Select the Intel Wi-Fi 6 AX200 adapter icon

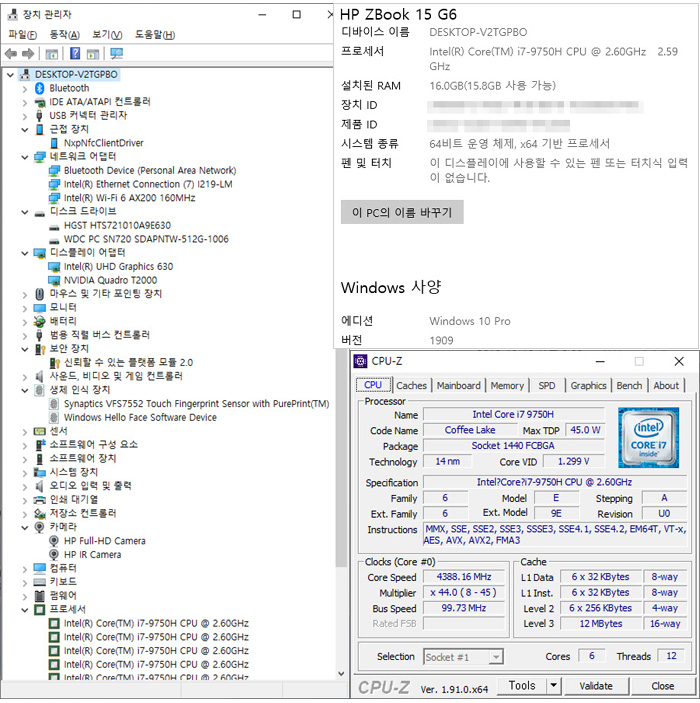tap(54, 198)
